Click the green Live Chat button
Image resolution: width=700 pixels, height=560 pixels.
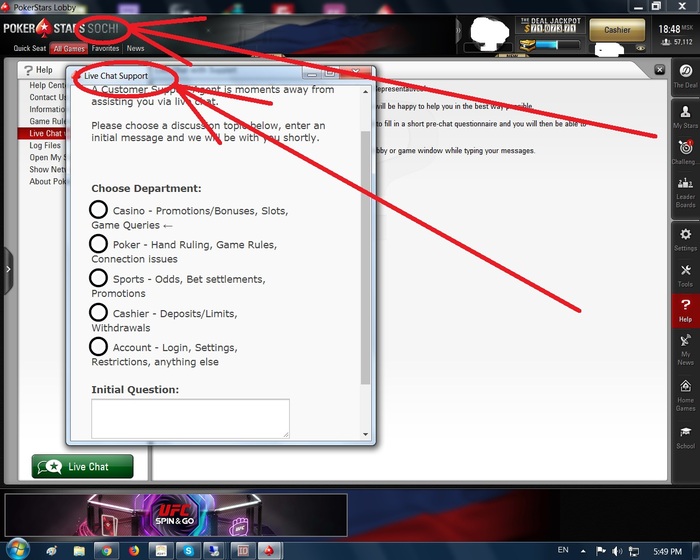click(83, 466)
